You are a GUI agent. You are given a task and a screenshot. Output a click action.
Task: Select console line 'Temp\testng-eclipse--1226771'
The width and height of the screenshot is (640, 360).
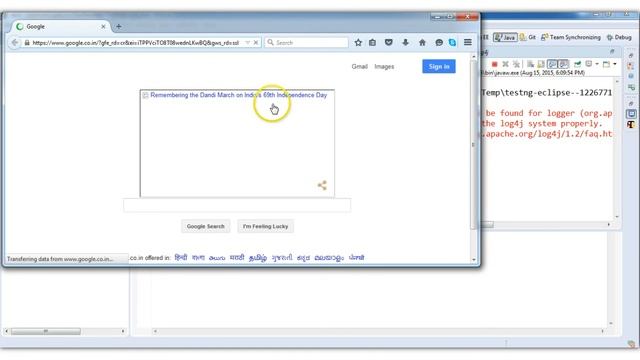(x=547, y=93)
